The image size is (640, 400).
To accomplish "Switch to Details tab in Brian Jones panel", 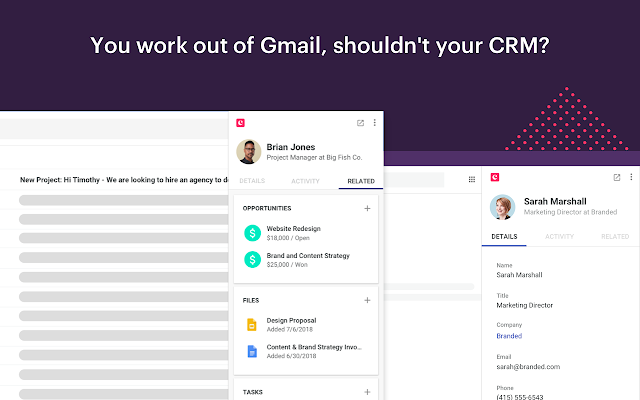I will (x=252, y=181).
